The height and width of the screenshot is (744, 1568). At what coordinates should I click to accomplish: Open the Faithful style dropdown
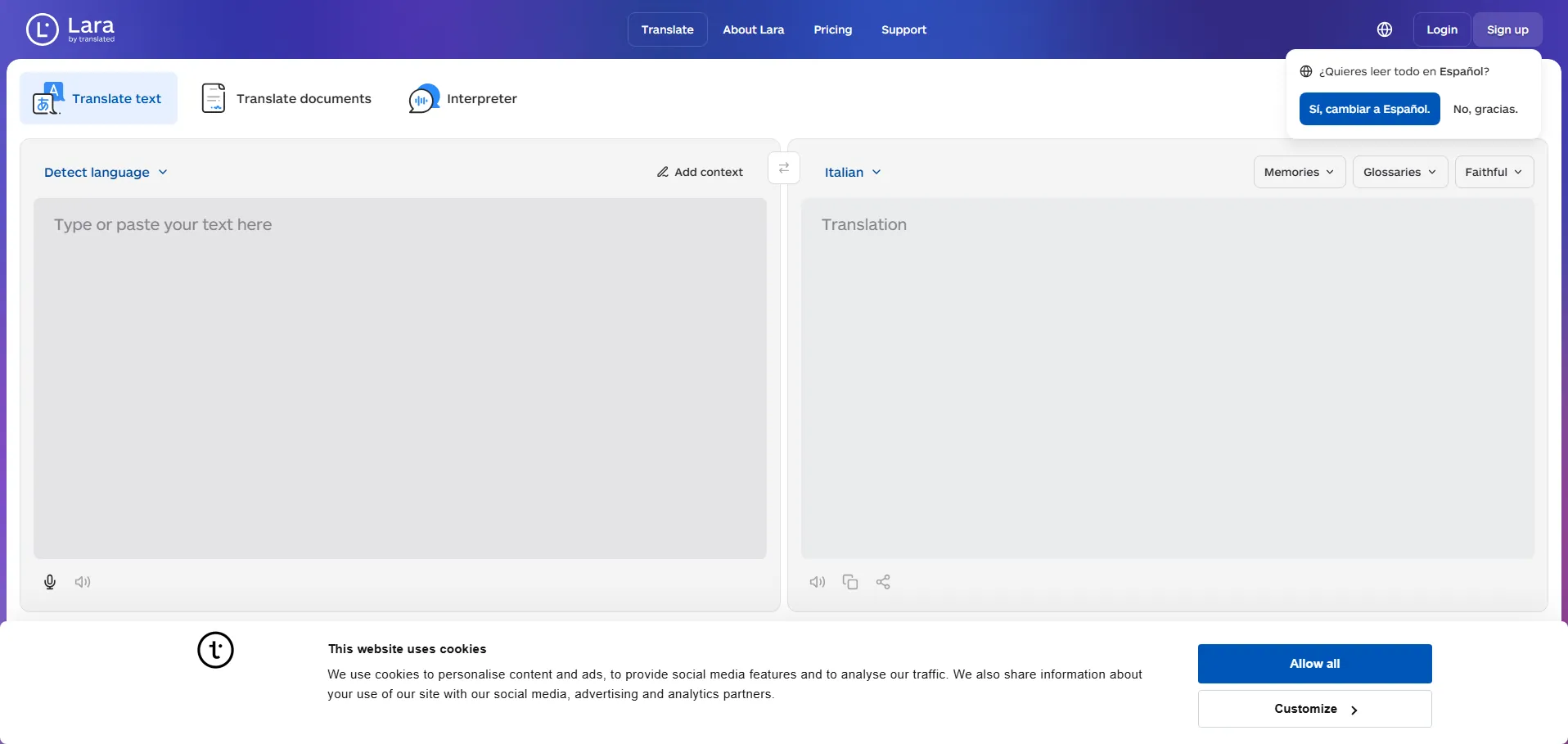coord(1494,172)
